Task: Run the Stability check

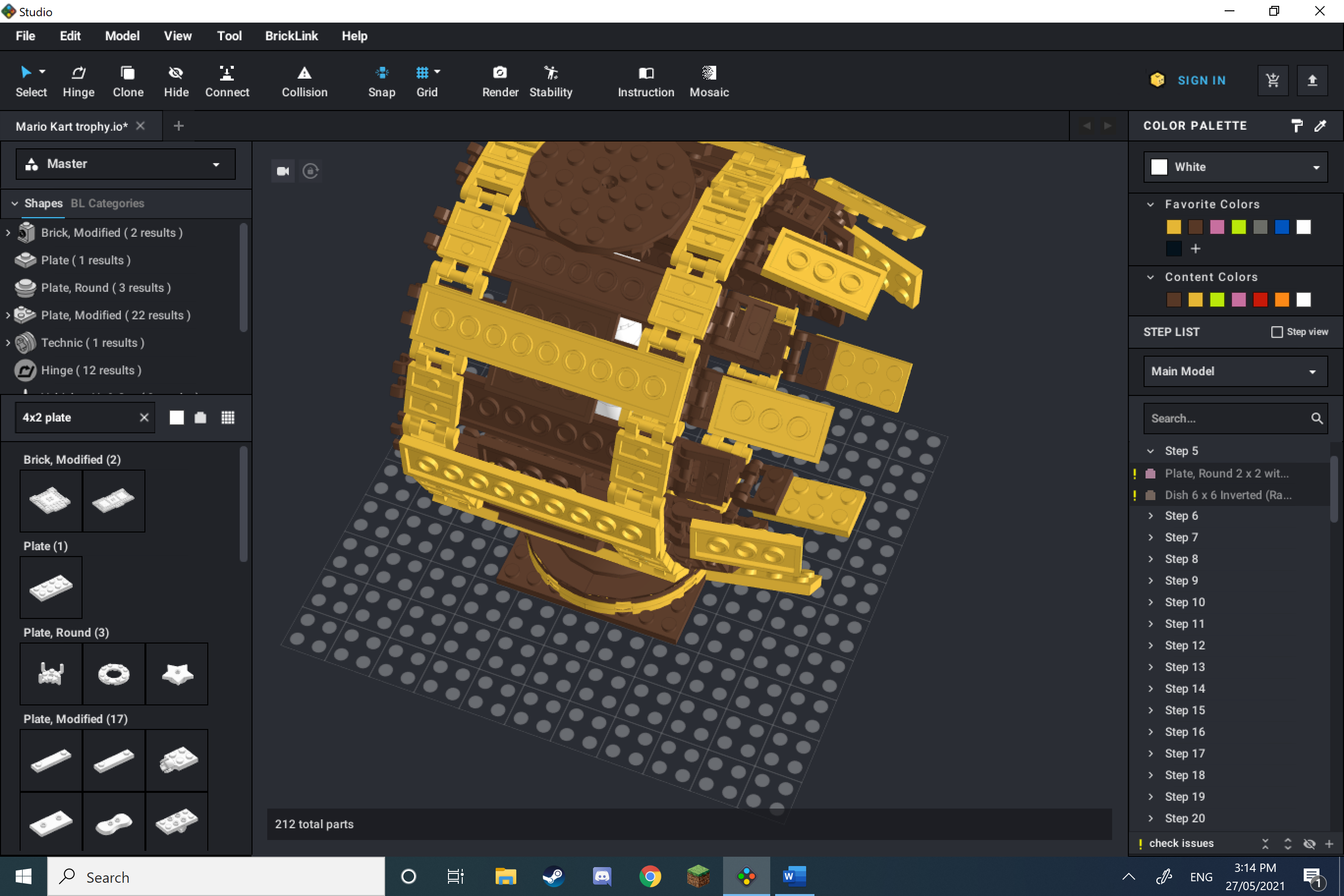Action: (550, 81)
